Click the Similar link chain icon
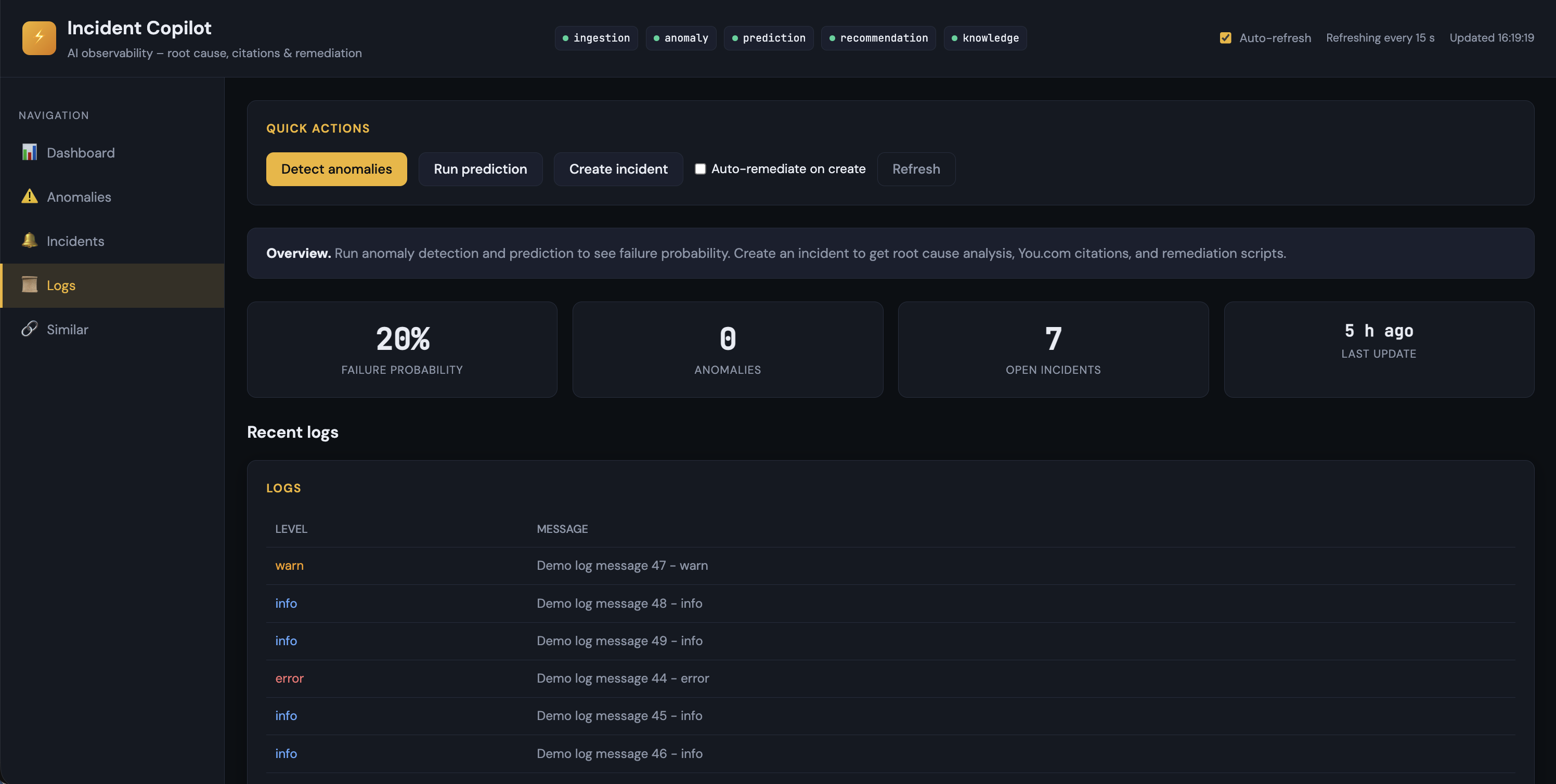1556x784 pixels. click(x=29, y=329)
